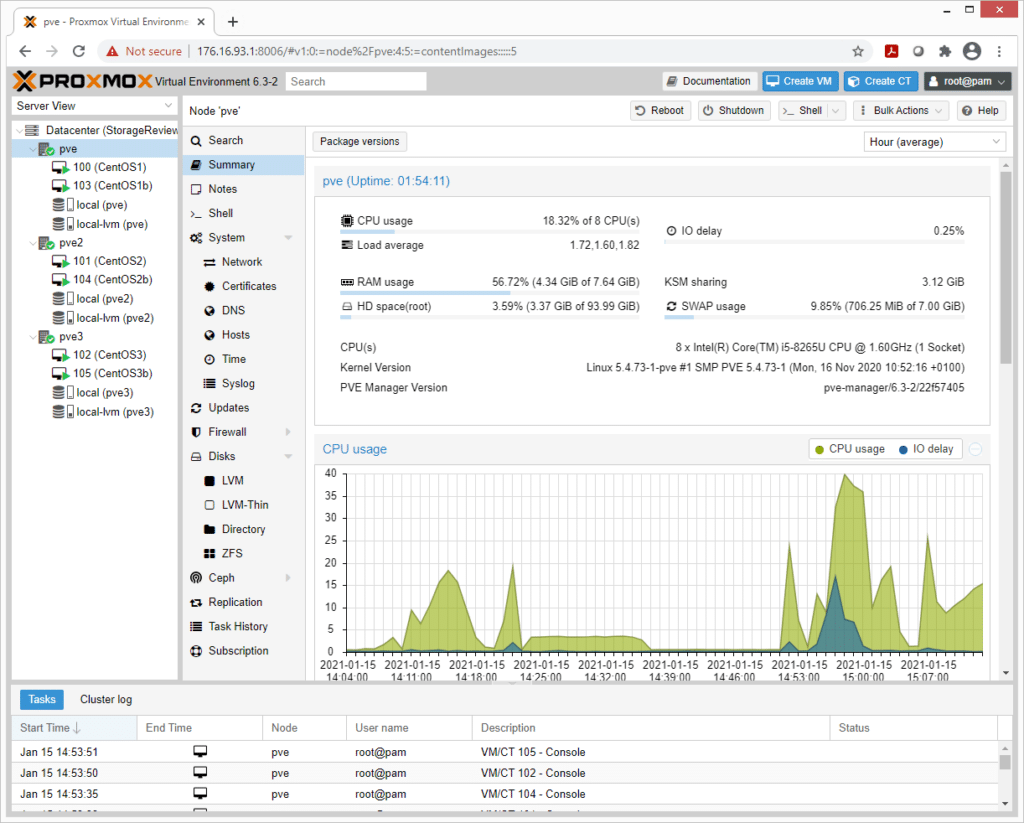Bookmark the page with the star icon
This screenshot has height=823, width=1024.
coord(858,51)
